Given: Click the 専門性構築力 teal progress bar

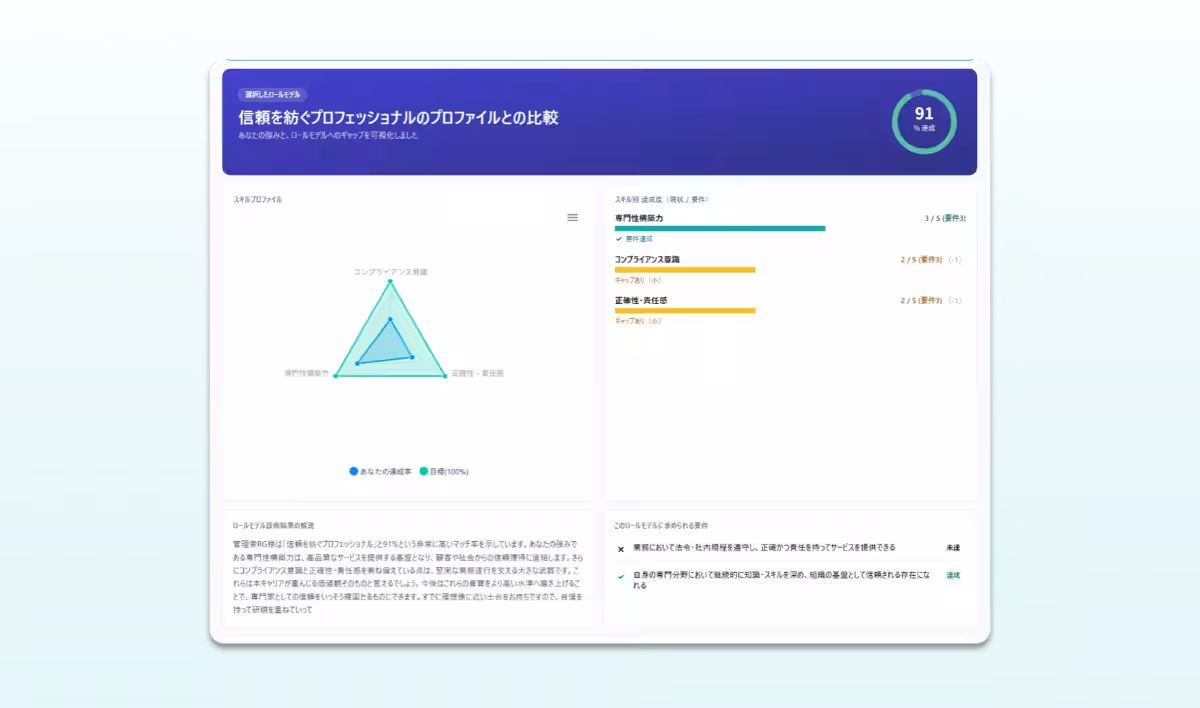Looking at the screenshot, I should 720,229.
